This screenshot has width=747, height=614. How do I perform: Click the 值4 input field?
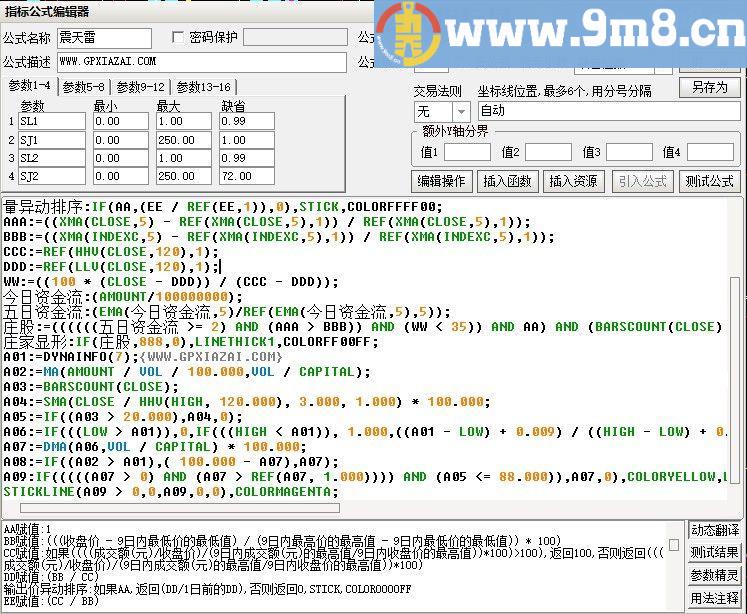pyautogui.click(x=710, y=152)
